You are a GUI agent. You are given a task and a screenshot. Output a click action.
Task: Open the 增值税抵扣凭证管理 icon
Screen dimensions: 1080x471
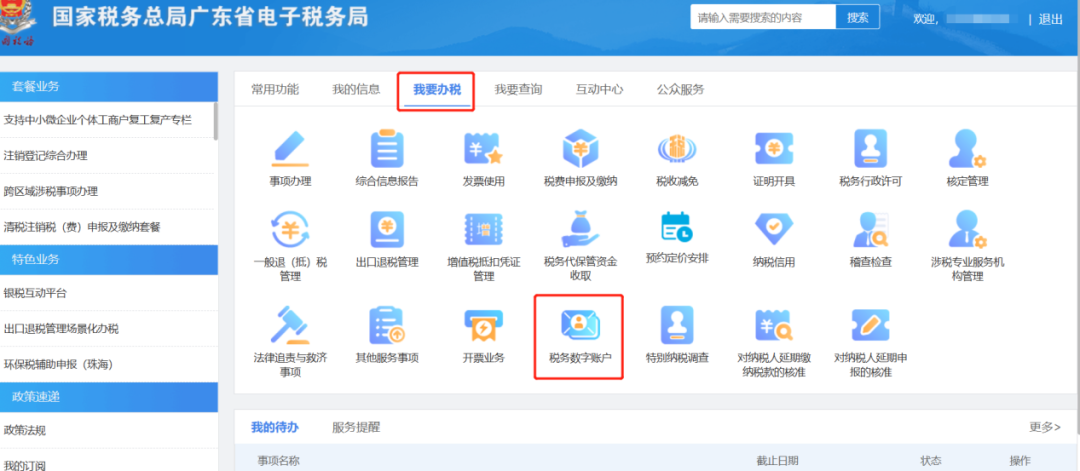(x=483, y=231)
